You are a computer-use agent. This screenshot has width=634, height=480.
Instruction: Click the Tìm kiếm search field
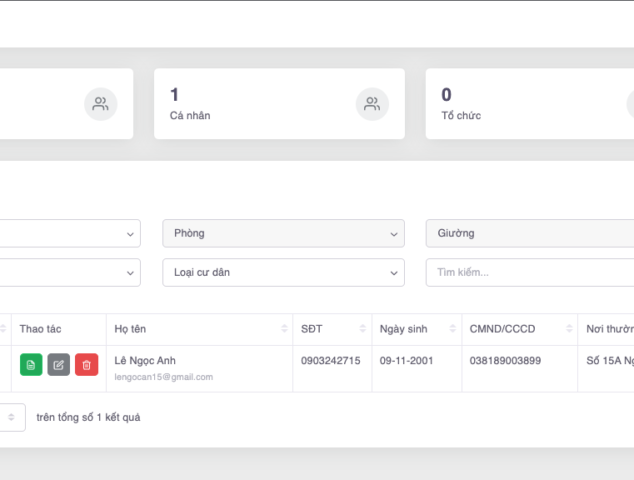(530, 272)
